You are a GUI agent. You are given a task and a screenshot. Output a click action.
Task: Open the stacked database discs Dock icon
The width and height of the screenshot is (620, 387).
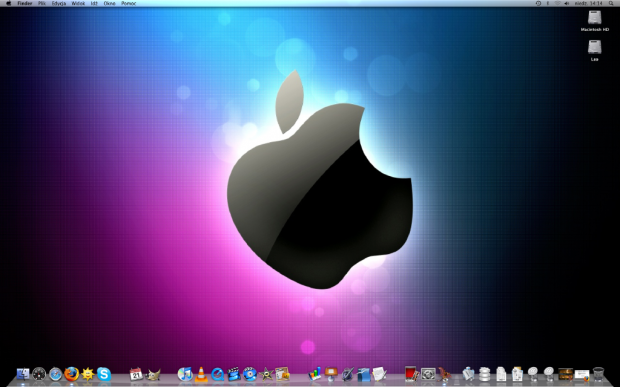484,374
